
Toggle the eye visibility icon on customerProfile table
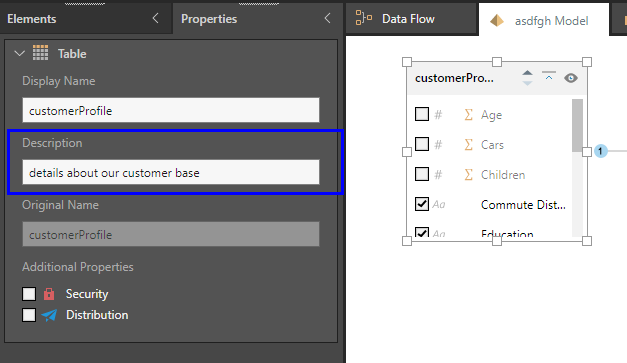(x=571, y=78)
